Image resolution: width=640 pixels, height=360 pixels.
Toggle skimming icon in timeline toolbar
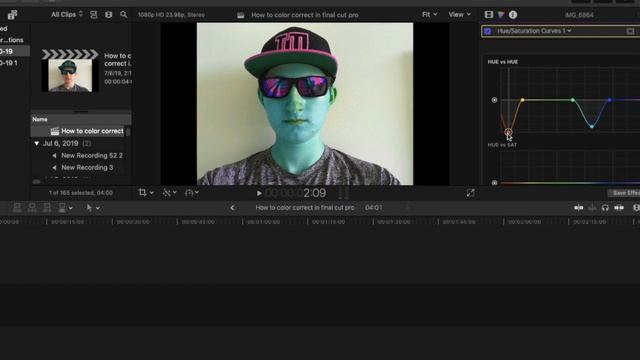[579, 208]
